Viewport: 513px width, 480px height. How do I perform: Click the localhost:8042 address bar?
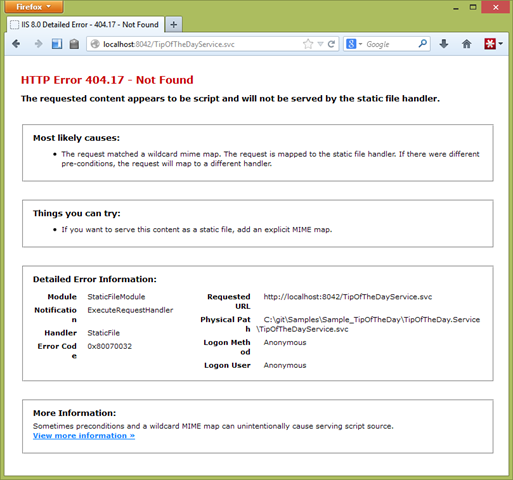pos(200,44)
